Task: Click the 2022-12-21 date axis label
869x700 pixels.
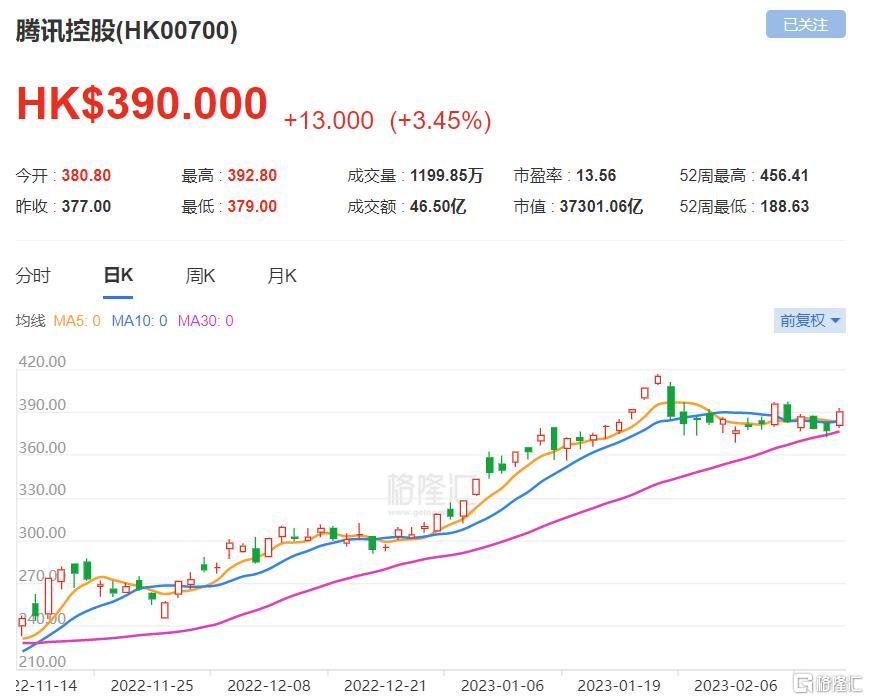Action: 385,686
